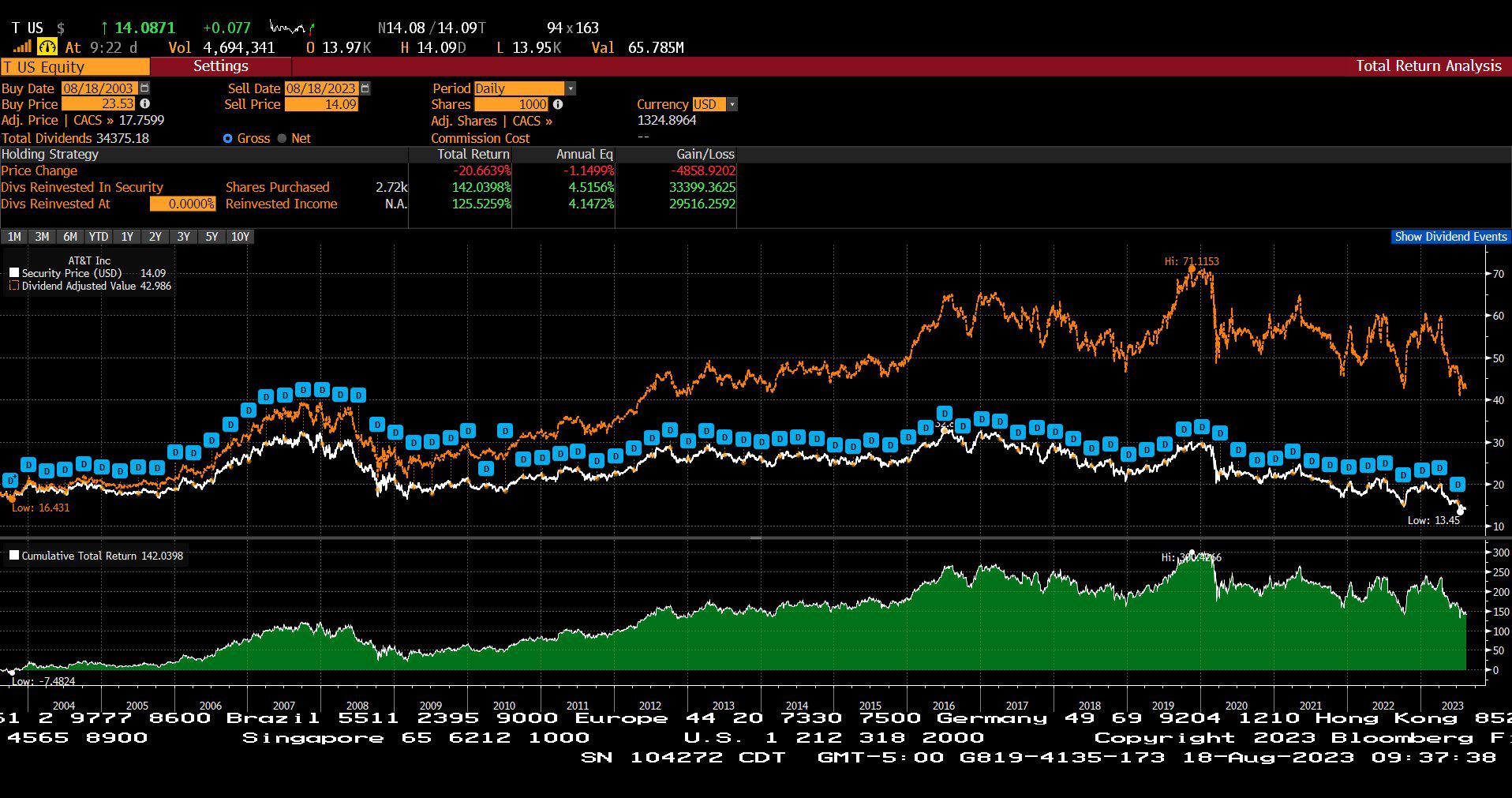
Task: Open the Sell Date calendar picker
Action: coord(365,88)
